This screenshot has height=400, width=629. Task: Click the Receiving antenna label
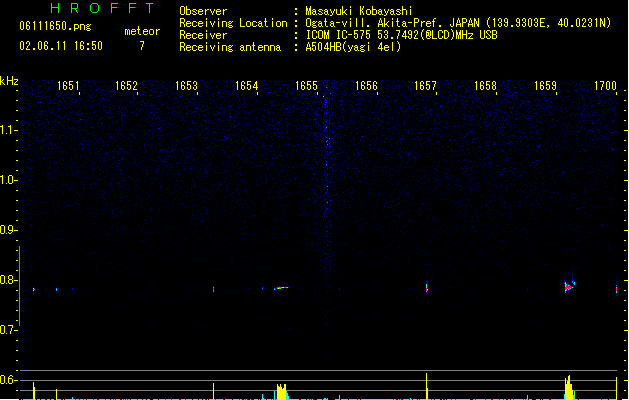(x=230, y=47)
